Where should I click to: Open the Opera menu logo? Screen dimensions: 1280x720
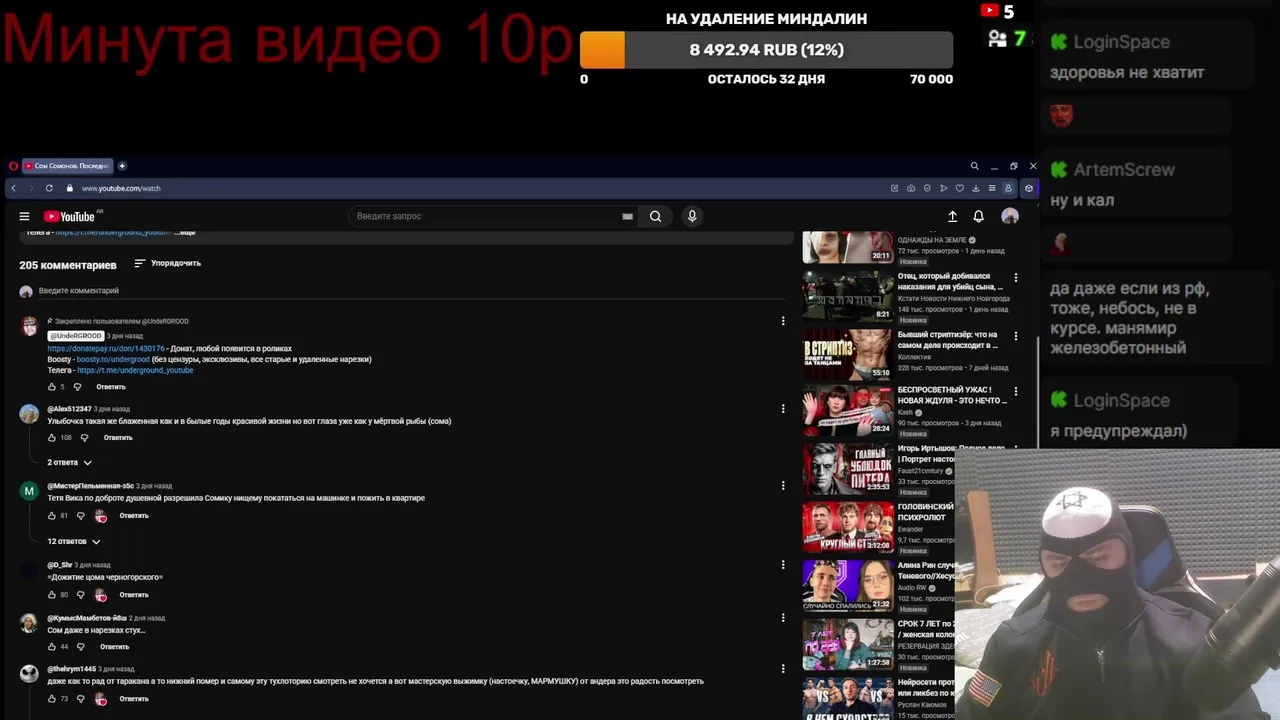tap(13, 166)
